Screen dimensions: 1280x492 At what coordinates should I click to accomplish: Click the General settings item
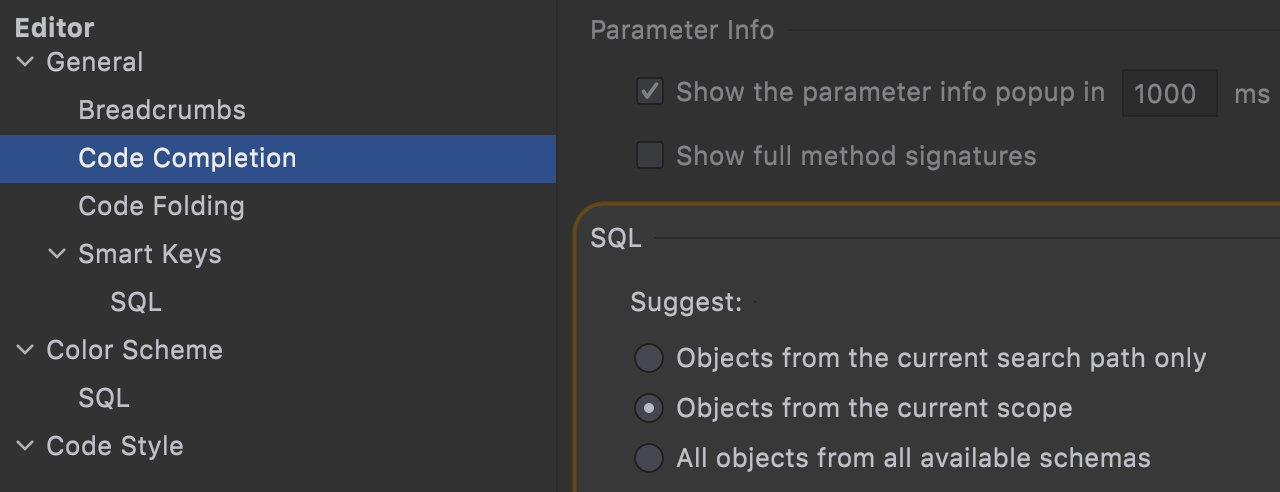point(95,62)
